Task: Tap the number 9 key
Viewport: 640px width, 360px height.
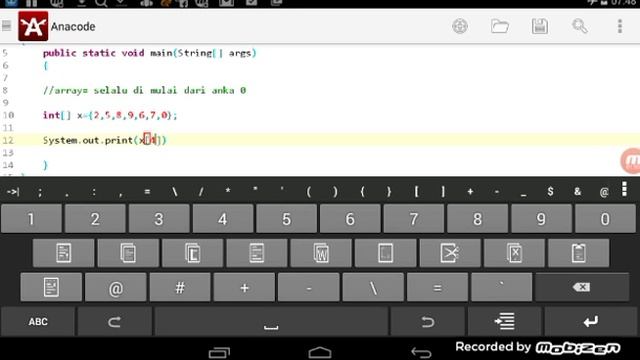Action: point(541,219)
